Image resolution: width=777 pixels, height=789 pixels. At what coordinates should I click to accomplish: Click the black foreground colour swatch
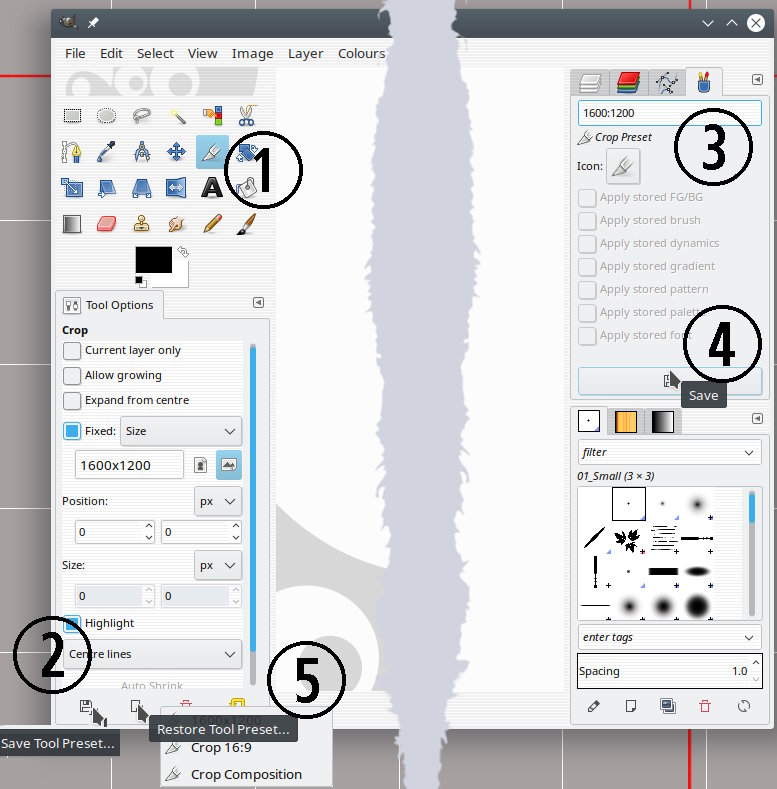pyautogui.click(x=153, y=259)
